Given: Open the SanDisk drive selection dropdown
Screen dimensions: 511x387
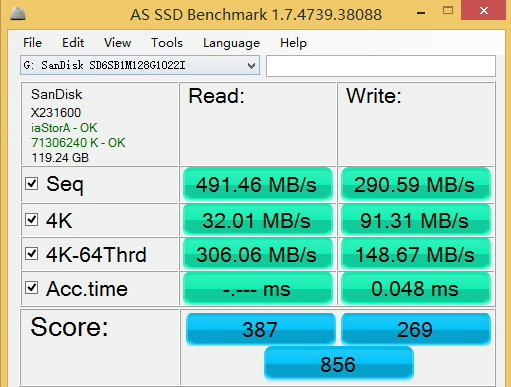Looking at the screenshot, I should (x=140, y=65).
